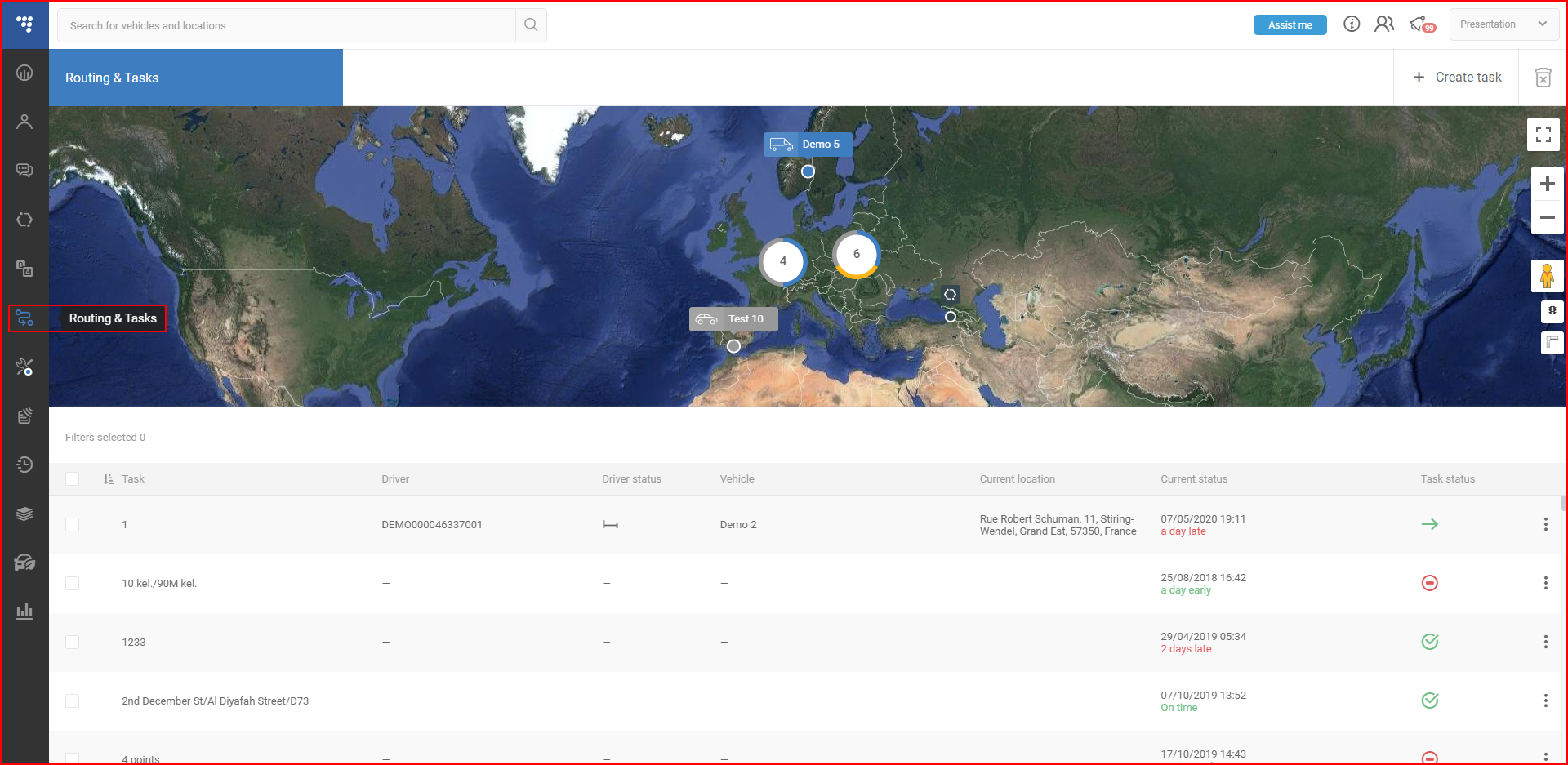Toggle the select-all tasks checkbox
Screen dimensions: 1568x765
coord(73,479)
